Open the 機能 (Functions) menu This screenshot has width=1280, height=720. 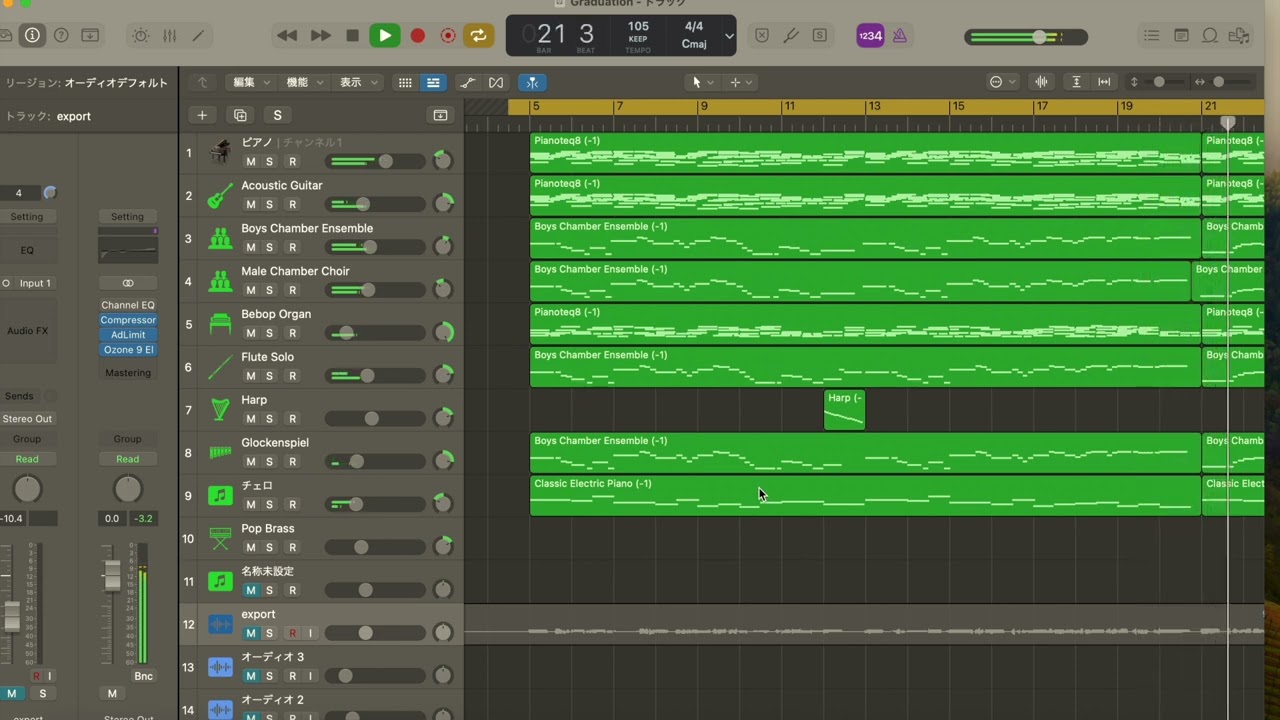303,82
